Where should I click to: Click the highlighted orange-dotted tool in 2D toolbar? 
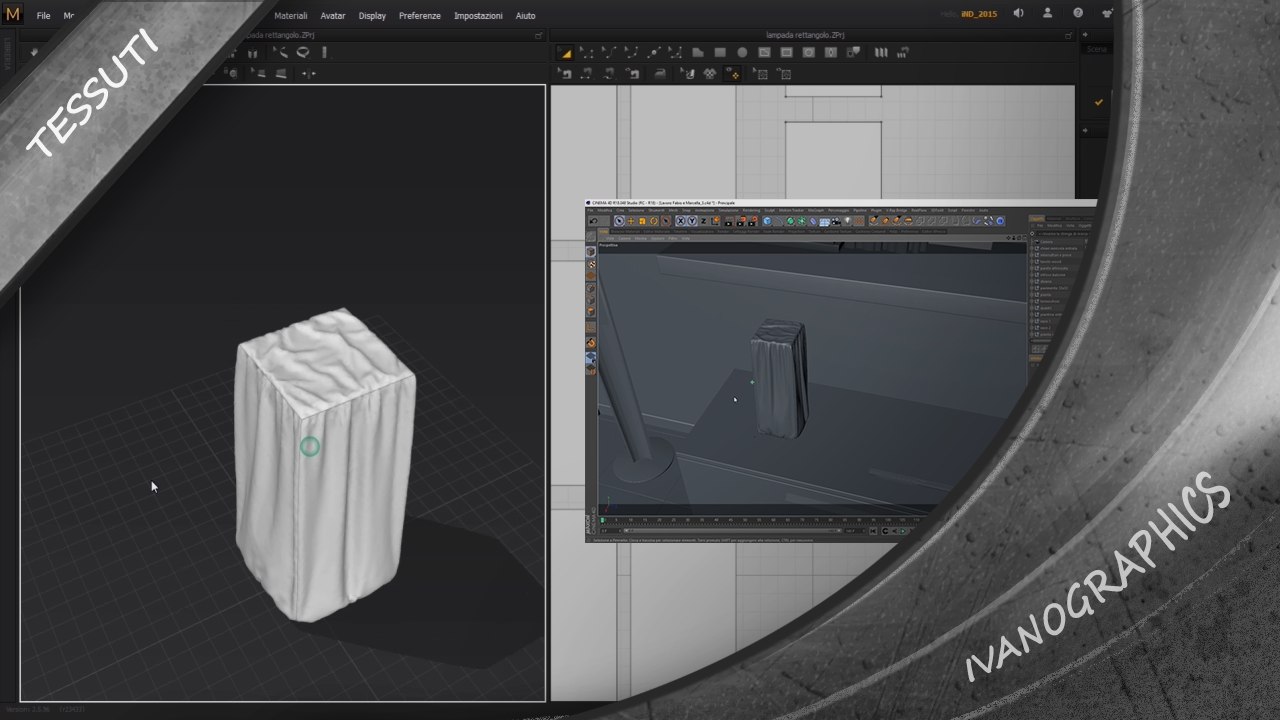[x=732, y=74]
